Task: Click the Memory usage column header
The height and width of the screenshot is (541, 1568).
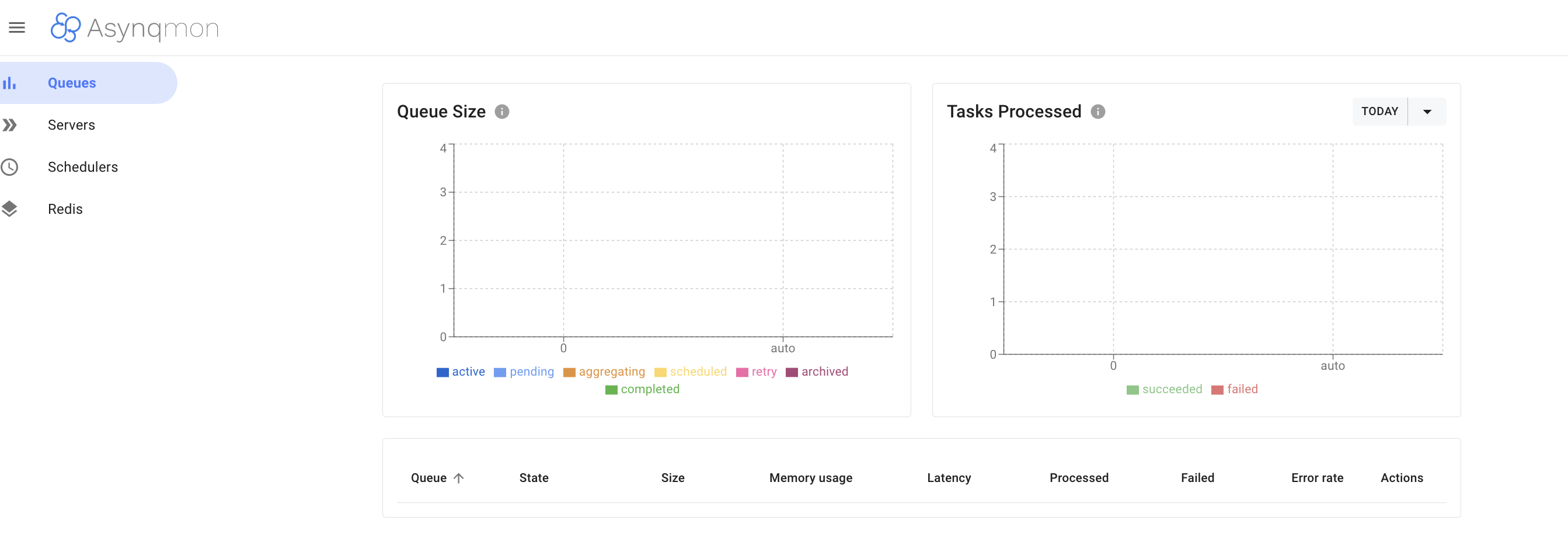Action: (810, 478)
